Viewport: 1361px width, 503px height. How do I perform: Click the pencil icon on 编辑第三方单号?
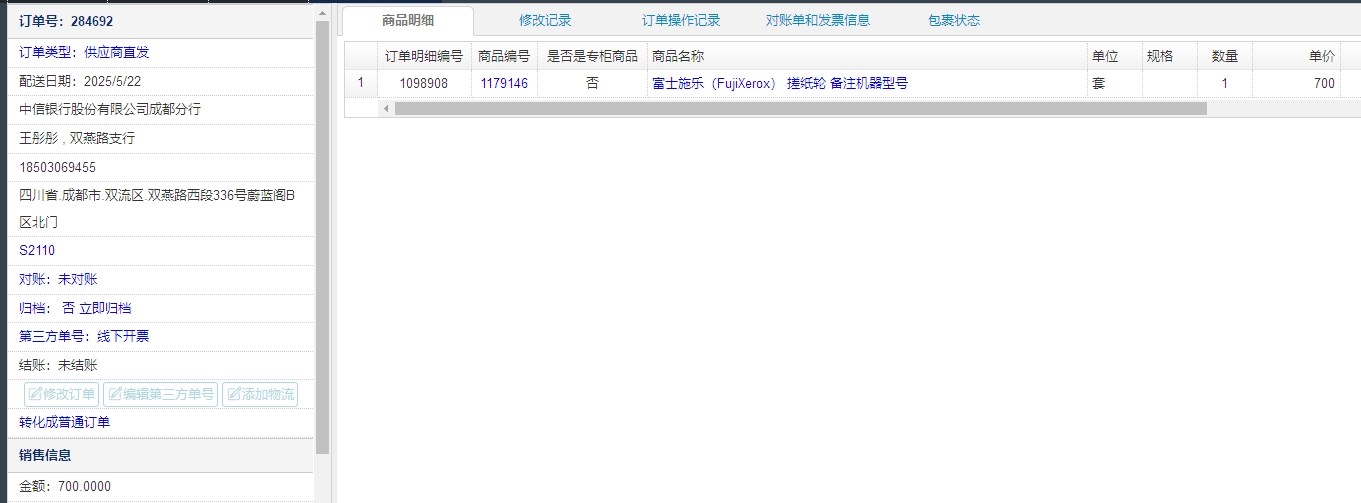pyautogui.click(x=114, y=394)
